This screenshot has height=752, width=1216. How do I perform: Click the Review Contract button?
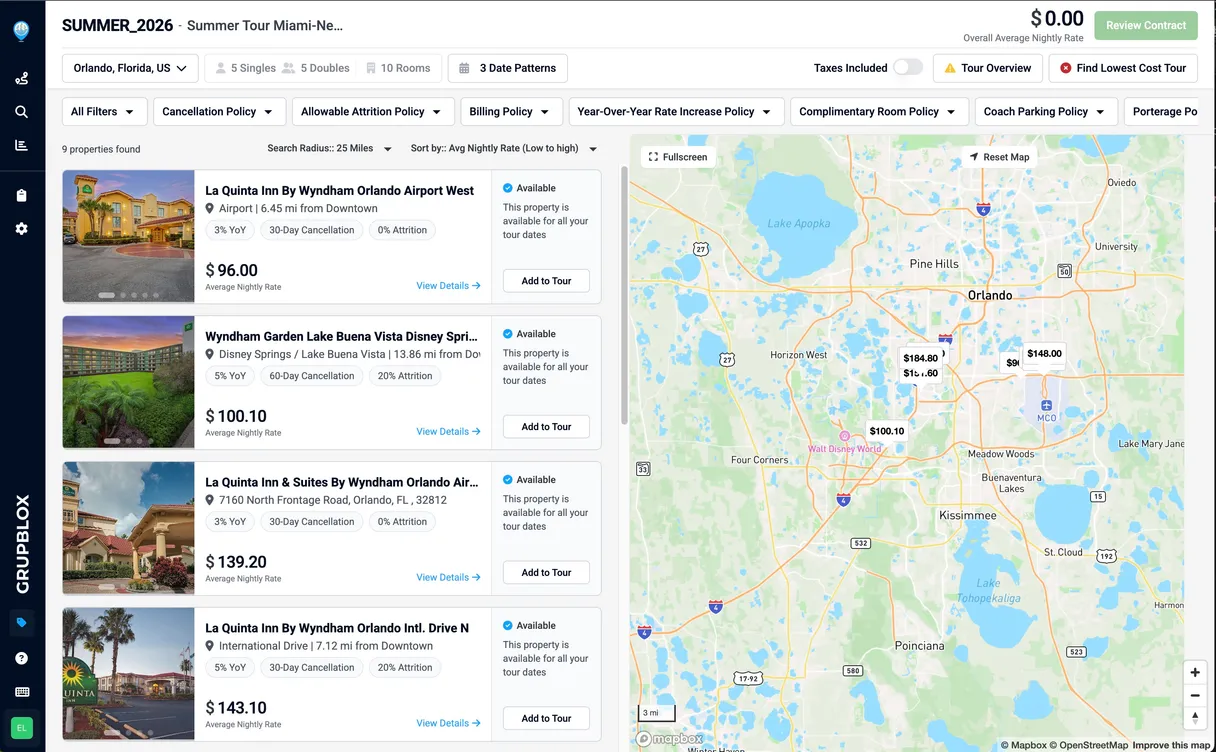(x=1146, y=26)
